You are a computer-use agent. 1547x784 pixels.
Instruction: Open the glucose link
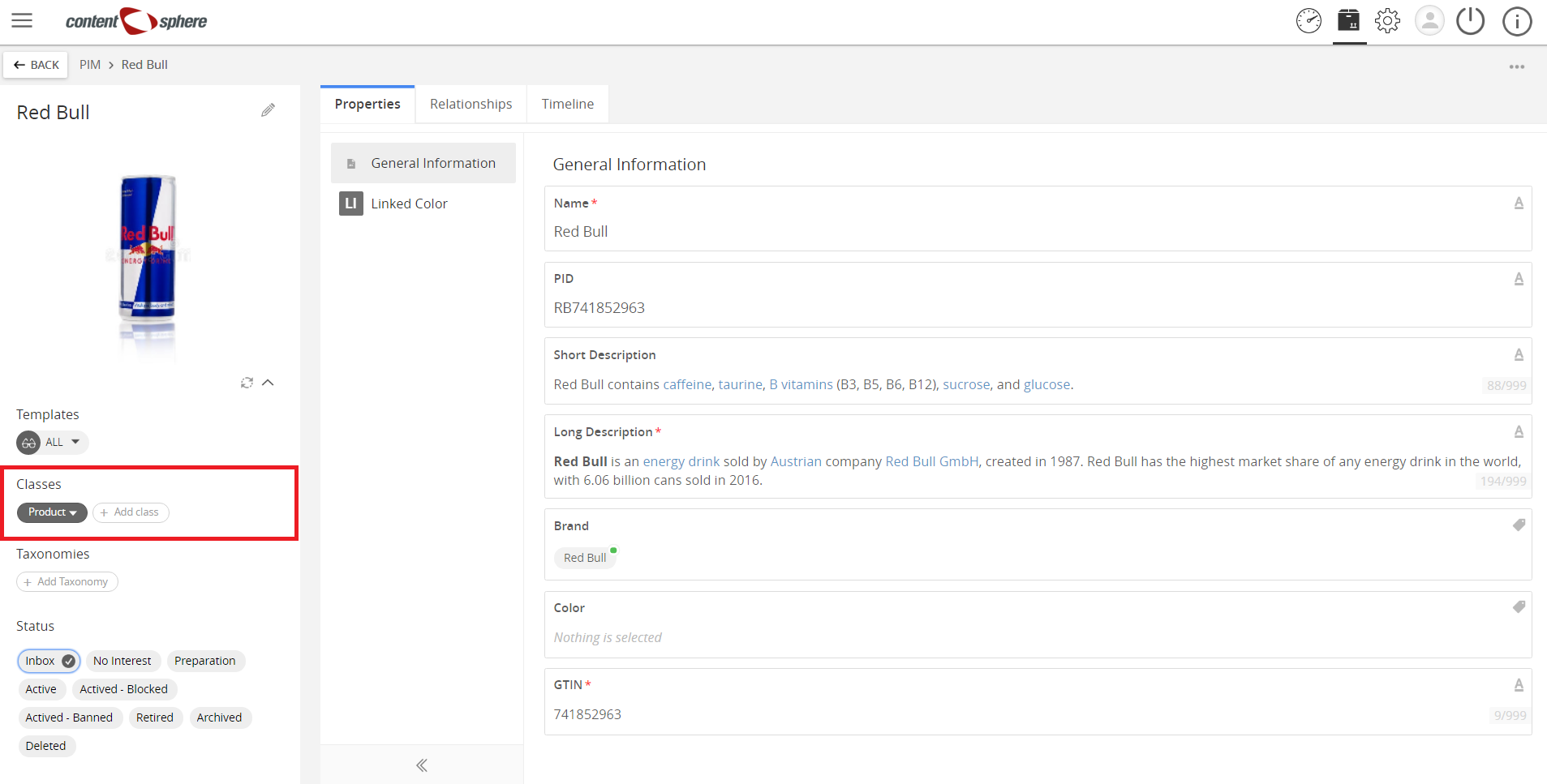pyautogui.click(x=1046, y=385)
